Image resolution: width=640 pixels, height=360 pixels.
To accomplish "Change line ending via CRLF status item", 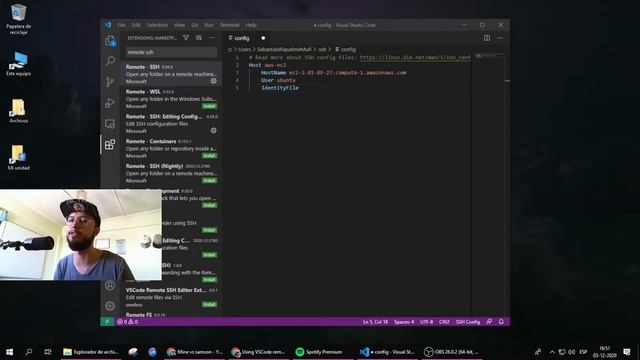I will [x=444, y=322].
